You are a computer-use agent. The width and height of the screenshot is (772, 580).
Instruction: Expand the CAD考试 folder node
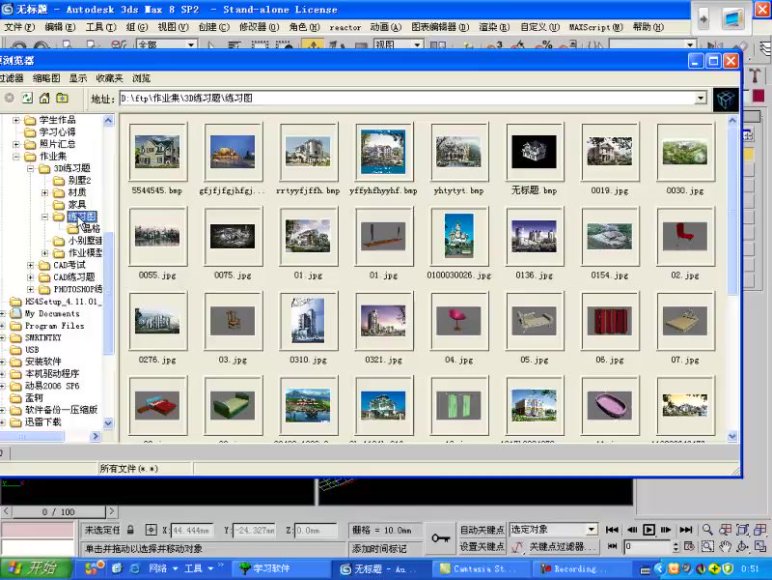pos(31,265)
